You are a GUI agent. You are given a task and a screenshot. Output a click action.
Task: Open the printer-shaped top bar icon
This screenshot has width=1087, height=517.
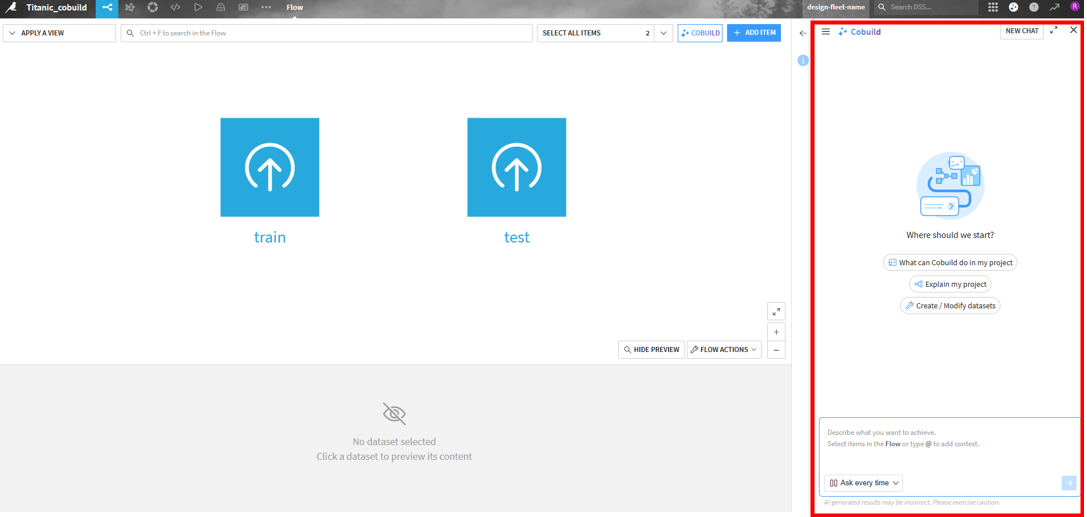tap(220, 8)
